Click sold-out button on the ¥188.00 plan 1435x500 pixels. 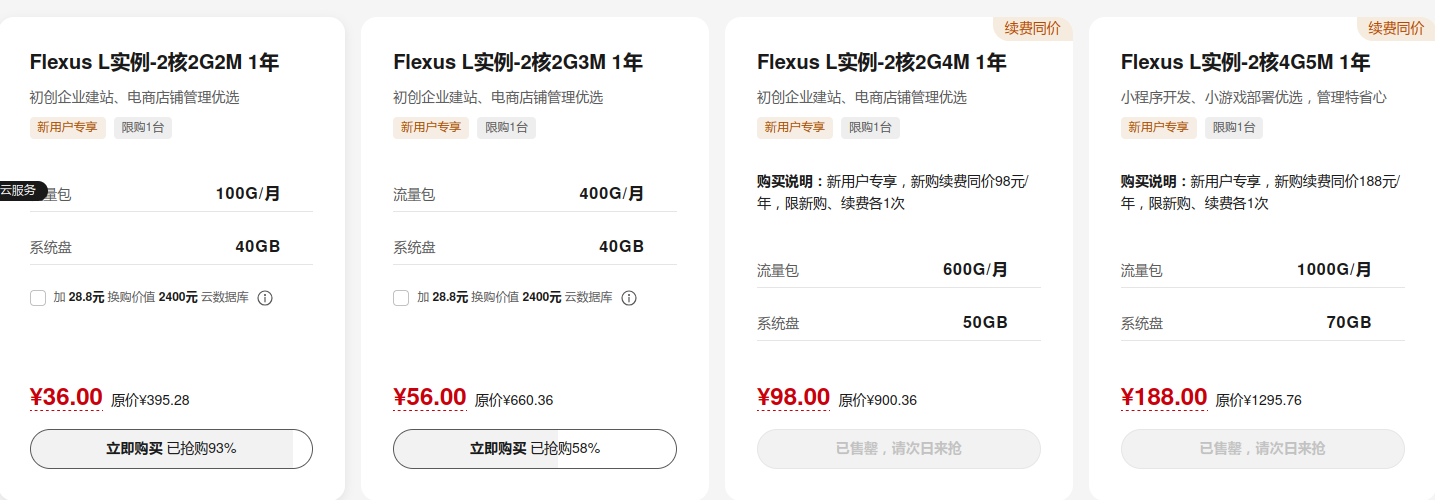tap(1262, 449)
